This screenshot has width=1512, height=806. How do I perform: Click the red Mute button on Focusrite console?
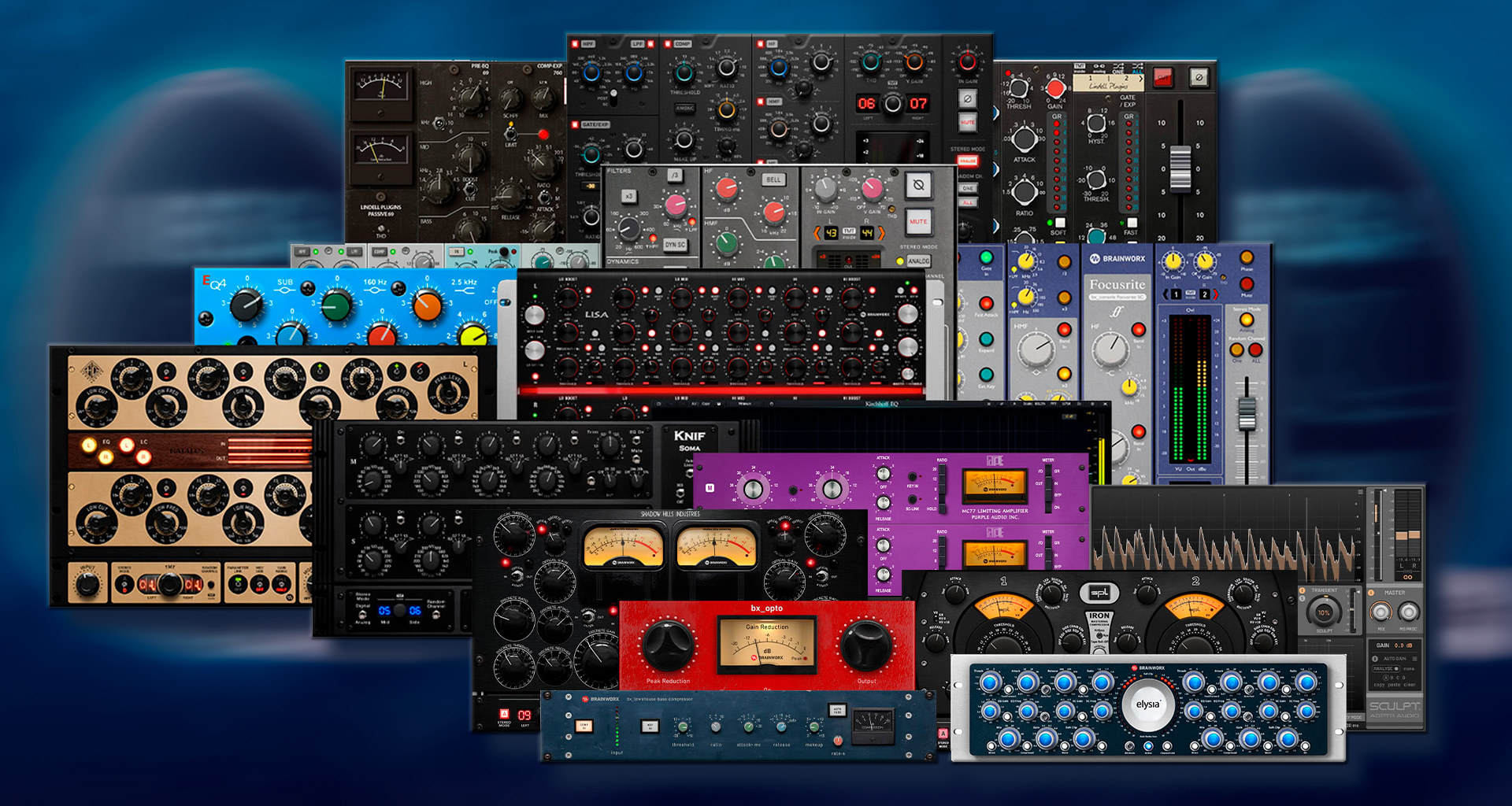coord(1247,284)
